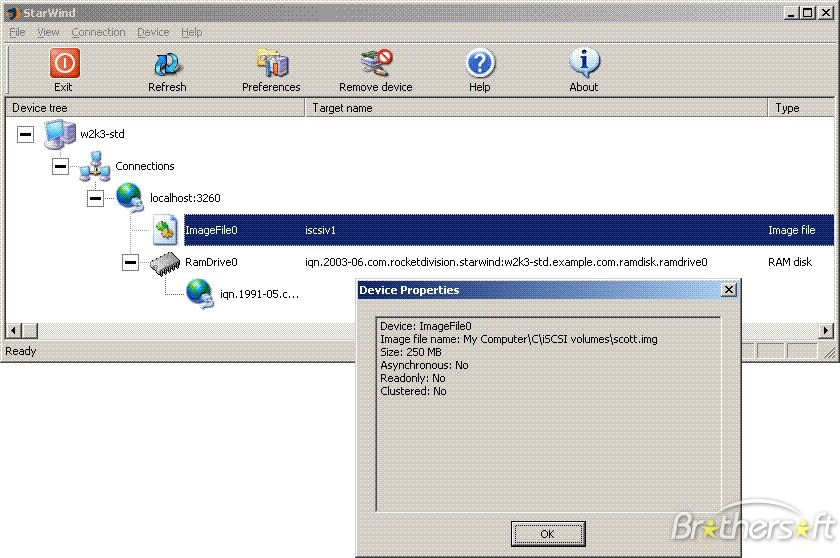840x558 pixels.
Task: Click the Exit toolbar icon
Action: point(65,63)
